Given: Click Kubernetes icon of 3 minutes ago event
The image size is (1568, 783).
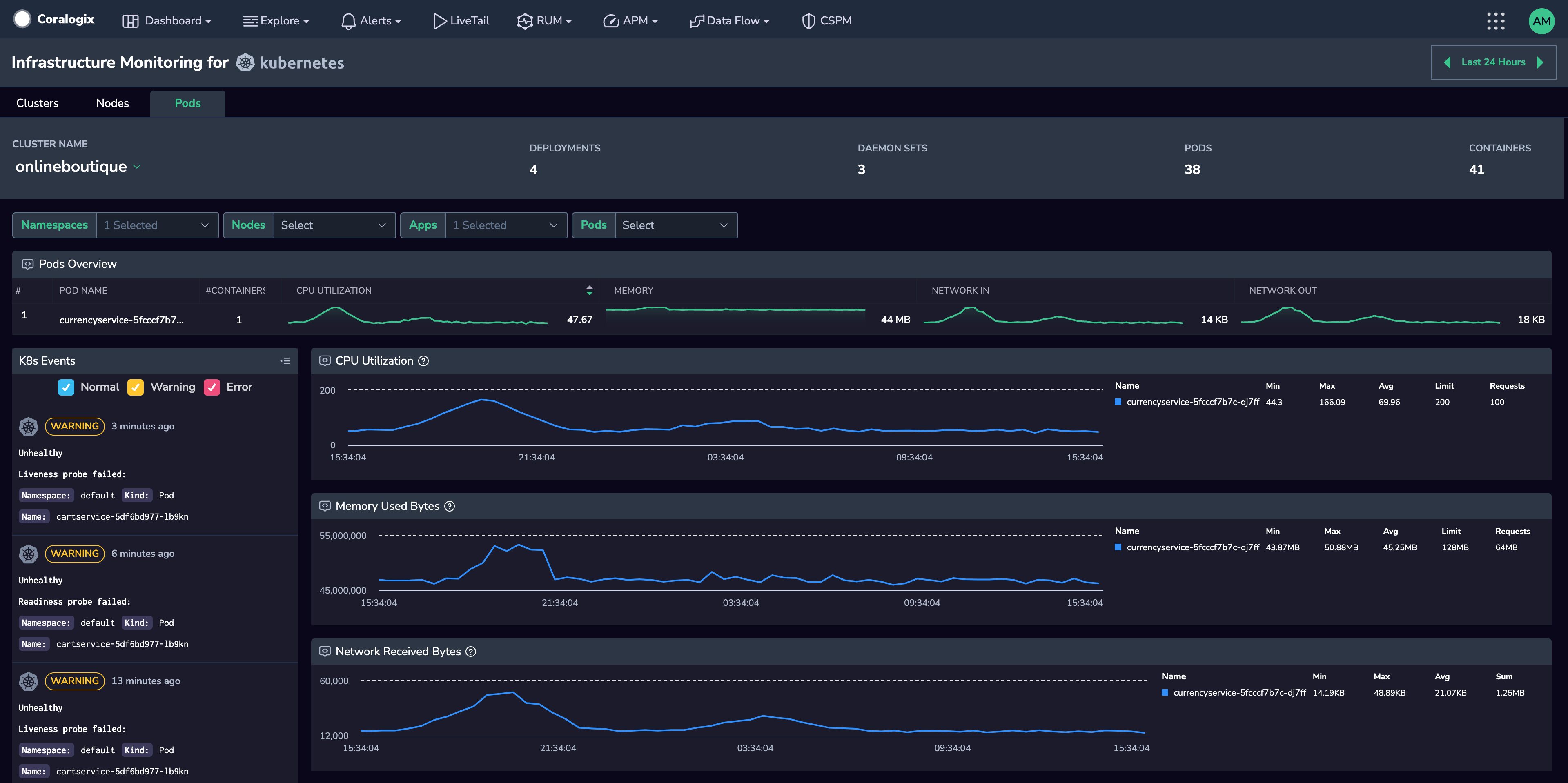Looking at the screenshot, I should point(29,427).
